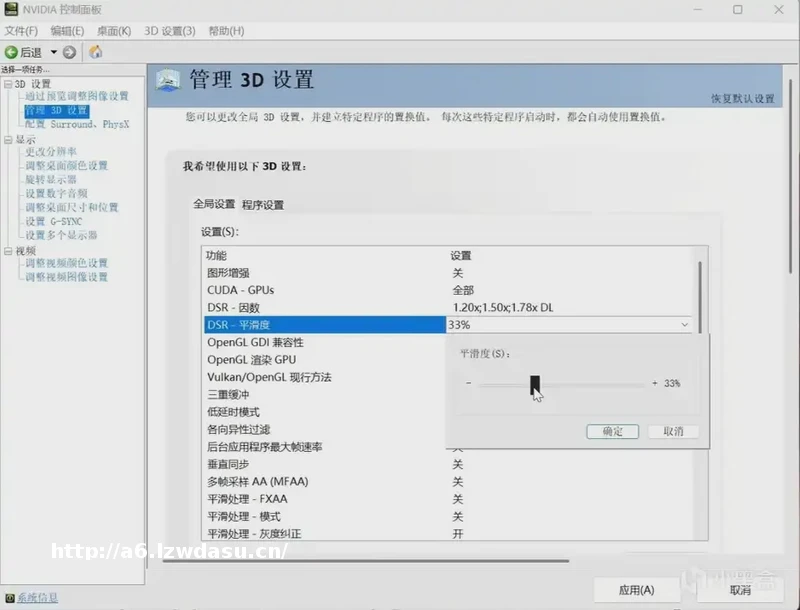Image resolution: width=800 pixels, height=610 pixels.
Task: Click the 恢复默认设置 link
Action: pos(742,99)
